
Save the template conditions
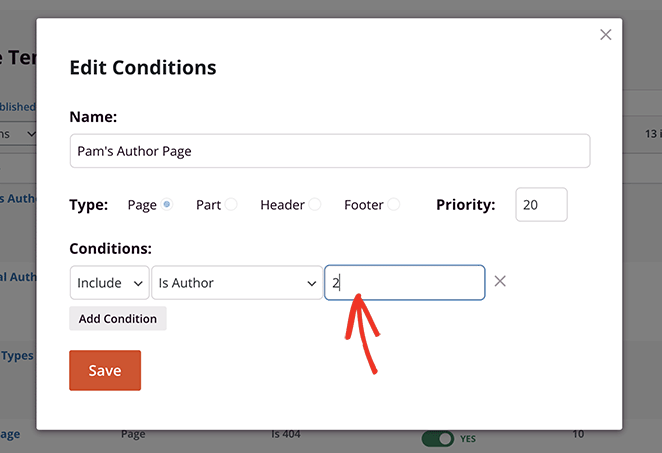point(105,370)
